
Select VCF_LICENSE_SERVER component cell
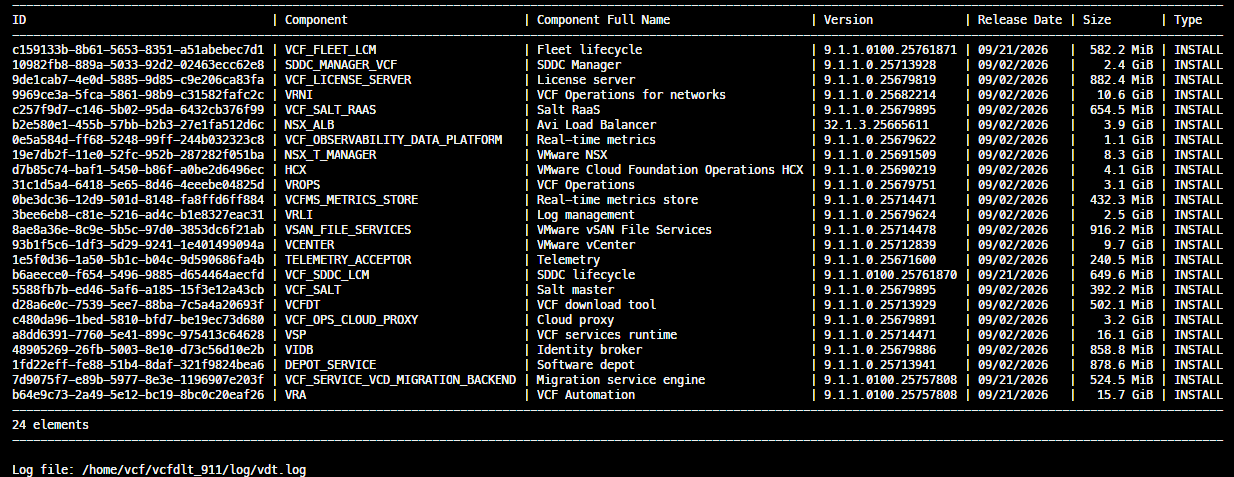click(x=348, y=80)
